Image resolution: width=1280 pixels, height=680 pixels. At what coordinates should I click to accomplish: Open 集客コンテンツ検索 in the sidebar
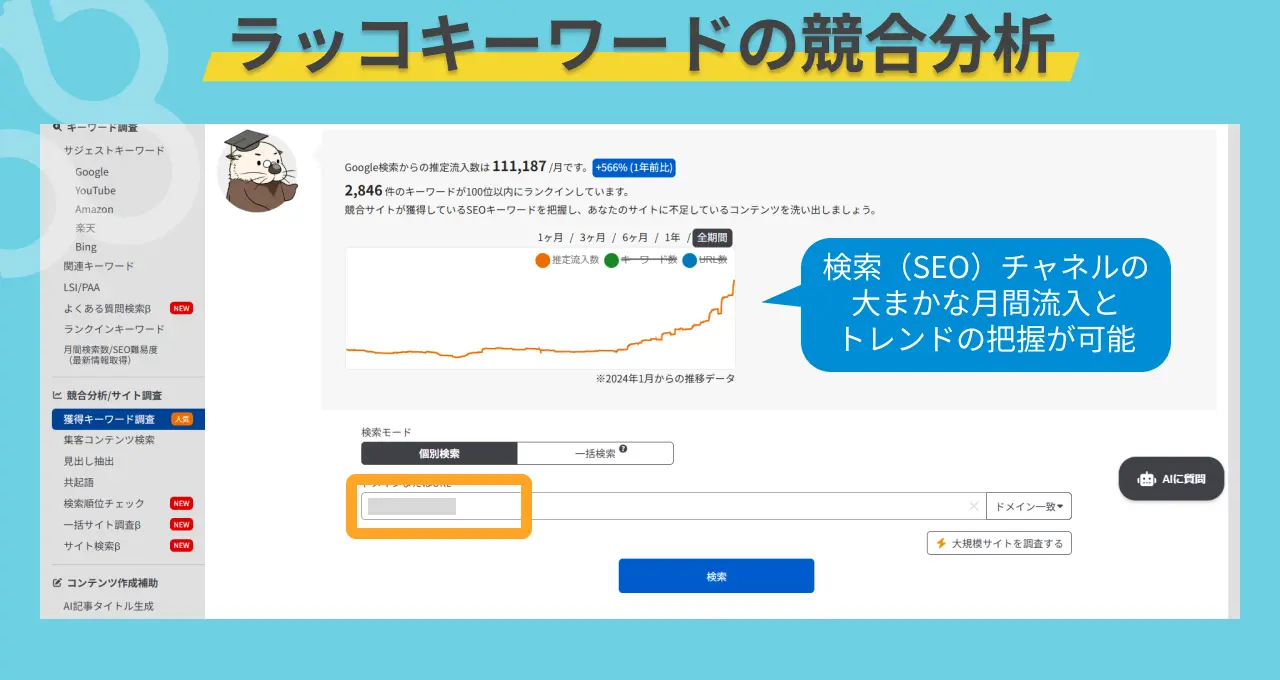[109, 440]
